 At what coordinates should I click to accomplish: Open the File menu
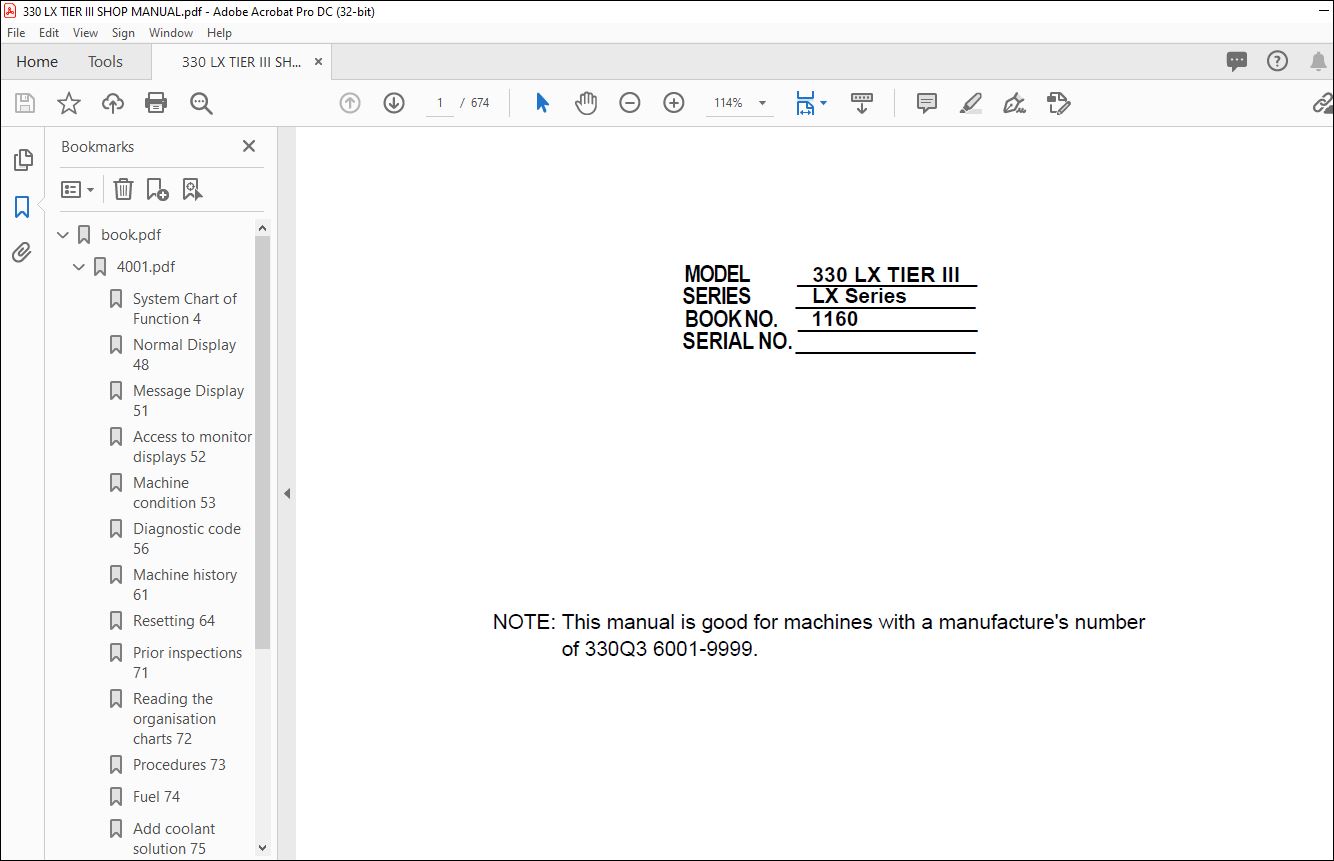tap(16, 33)
